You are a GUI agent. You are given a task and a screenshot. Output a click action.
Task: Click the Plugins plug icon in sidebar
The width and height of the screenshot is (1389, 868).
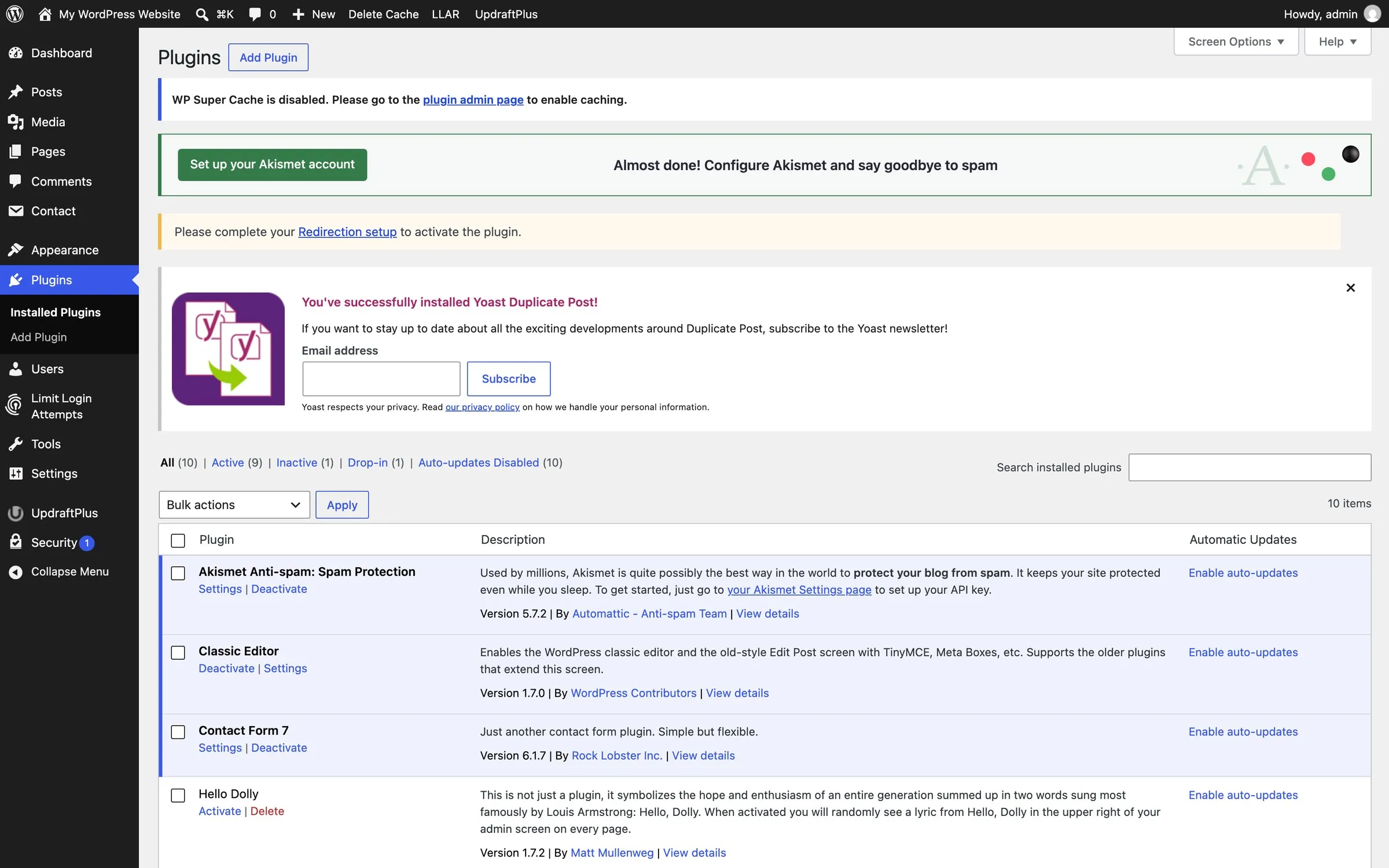[x=16, y=280]
